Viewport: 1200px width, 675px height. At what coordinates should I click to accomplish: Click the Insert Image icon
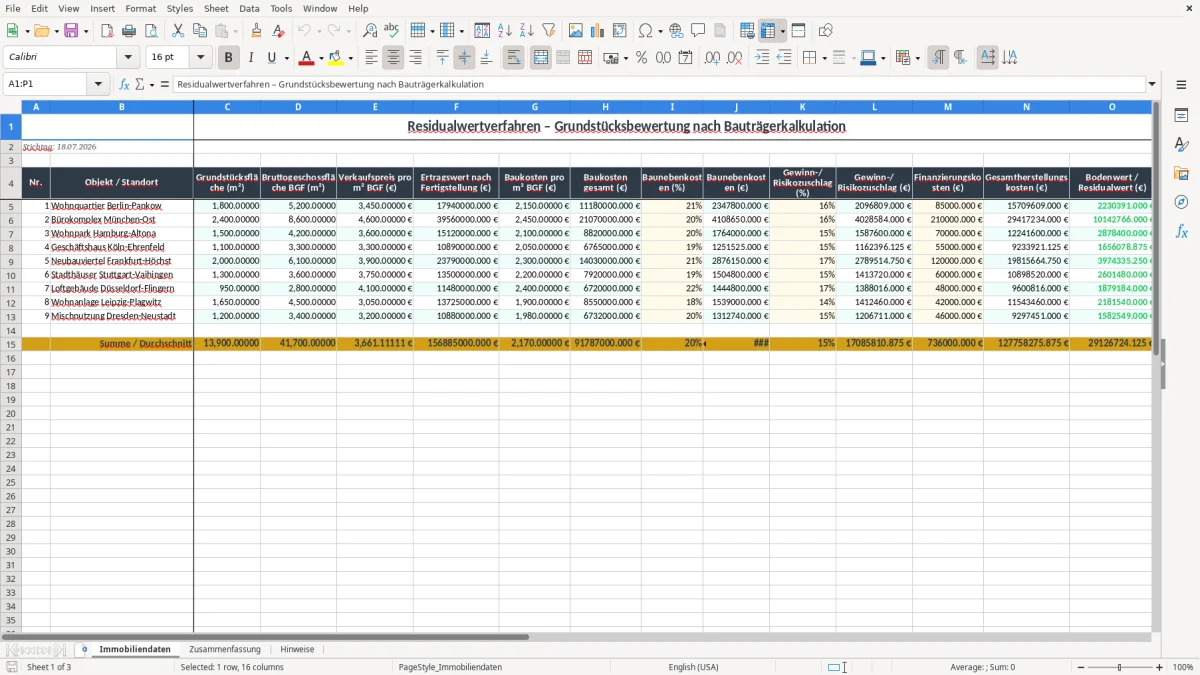(x=576, y=31)
